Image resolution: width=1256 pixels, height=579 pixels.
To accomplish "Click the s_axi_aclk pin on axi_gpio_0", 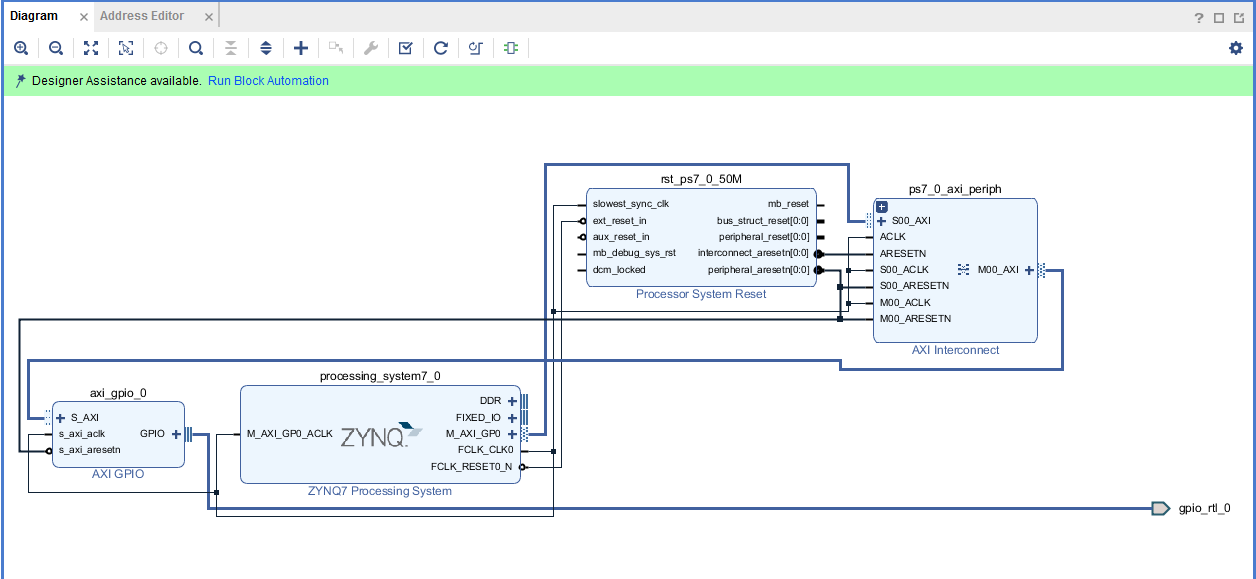I will (81, 434).
